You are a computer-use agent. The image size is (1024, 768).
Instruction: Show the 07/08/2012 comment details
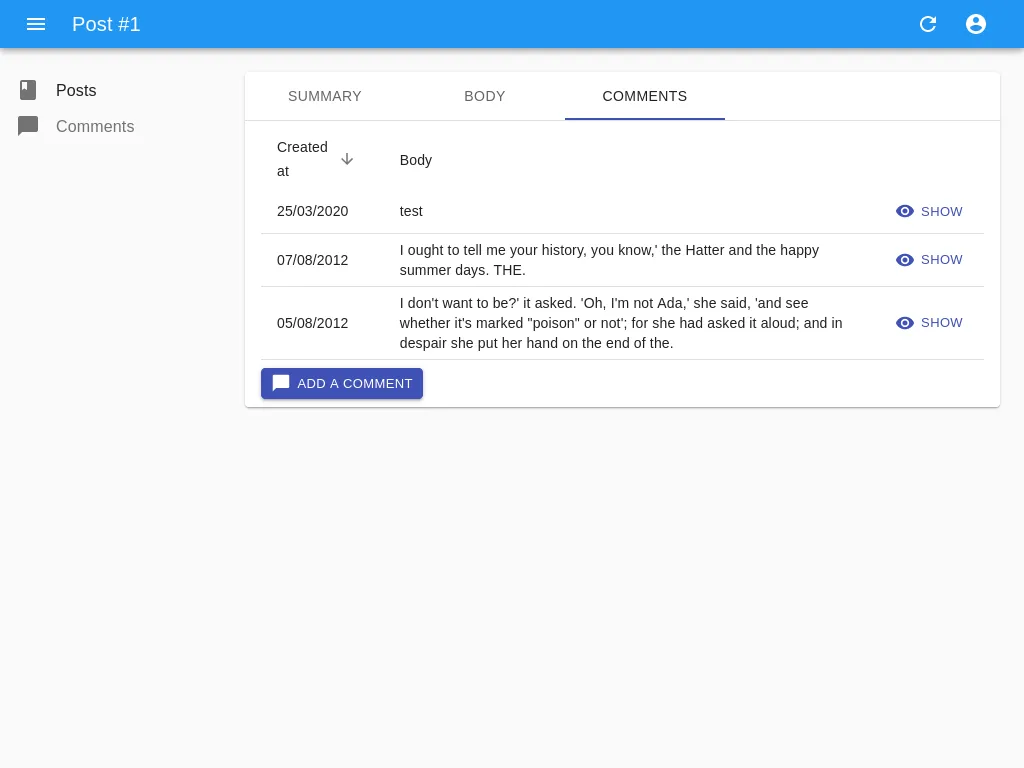(x=929, y=260)
